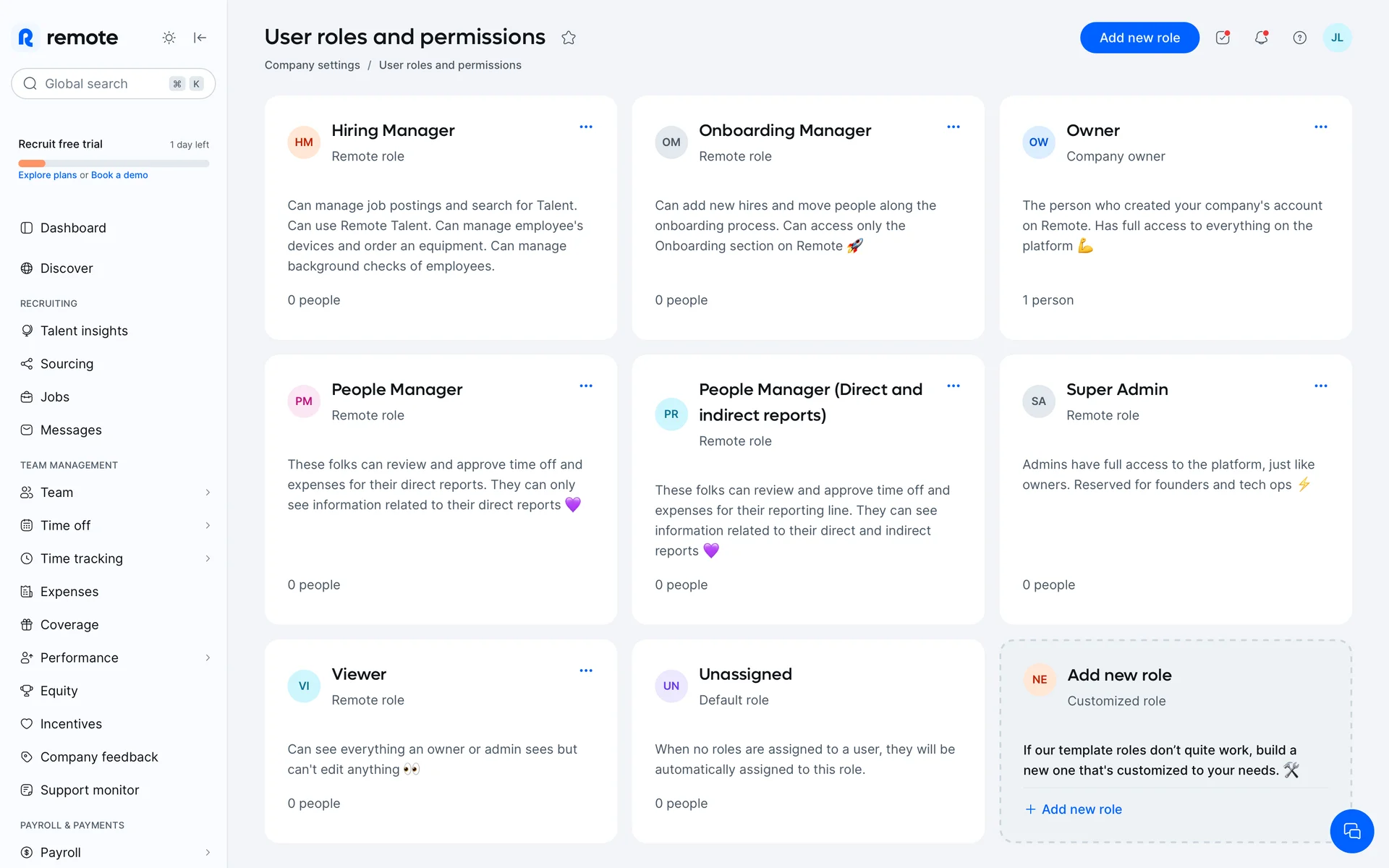This screenshot has width=1389, height=868.
Task: Open the Company feedback sidebar item
Action: click(99, 757)
